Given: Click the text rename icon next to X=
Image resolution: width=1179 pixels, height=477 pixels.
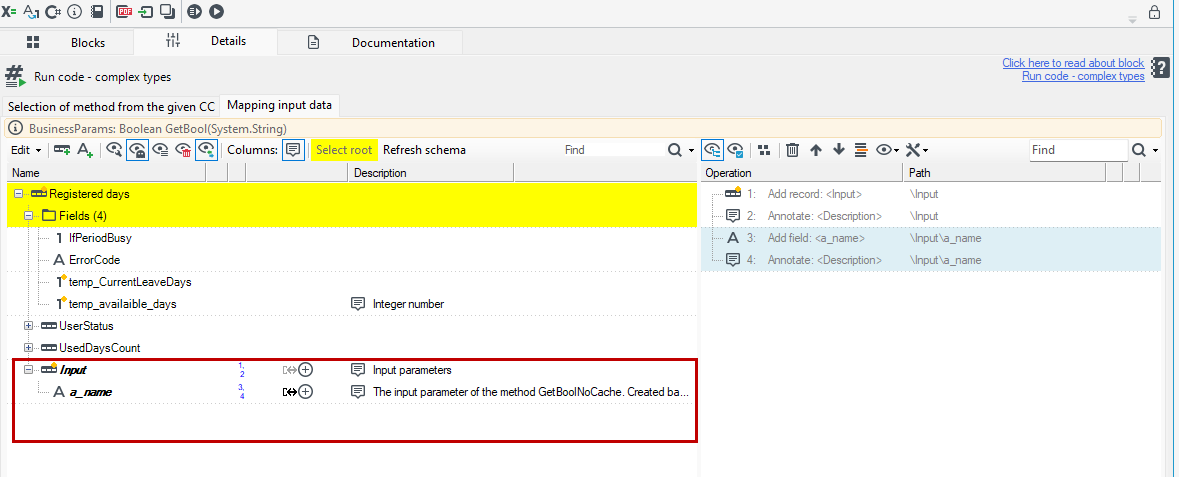Looking at the screenshot, I should tap(31, 11).
